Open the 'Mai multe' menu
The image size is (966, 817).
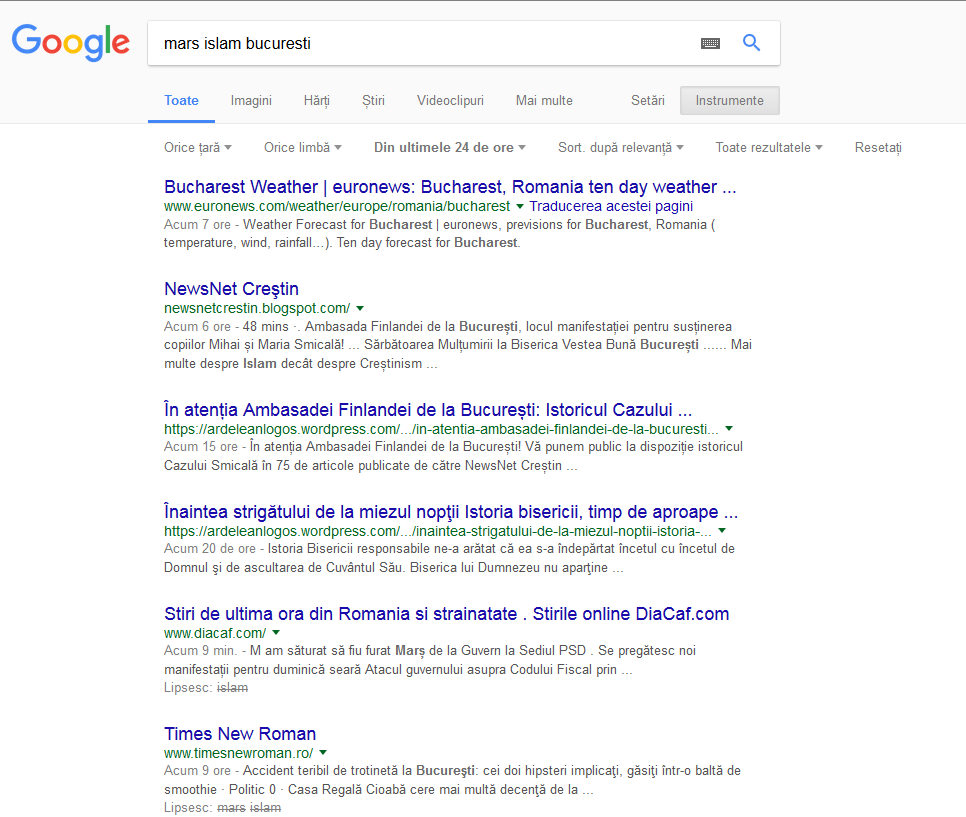tap(544, 101)
